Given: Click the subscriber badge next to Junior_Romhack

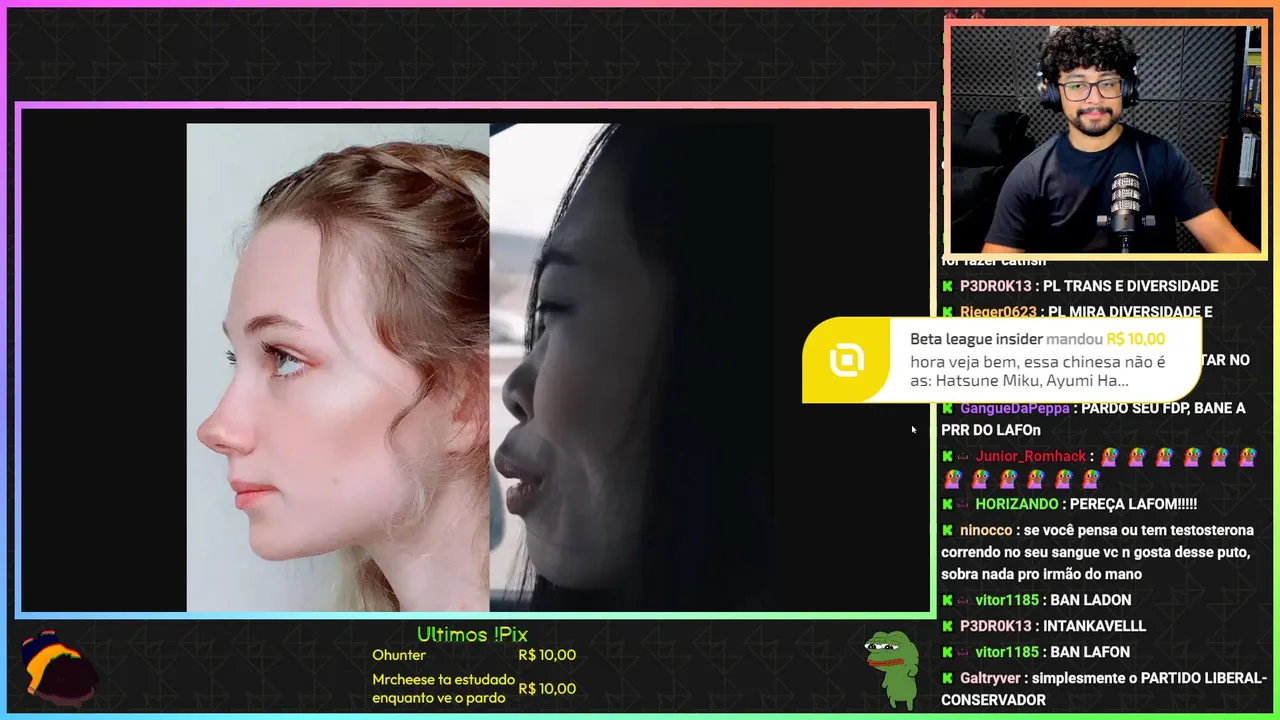Looking at the screenshot, I should [x=963, y=456].
